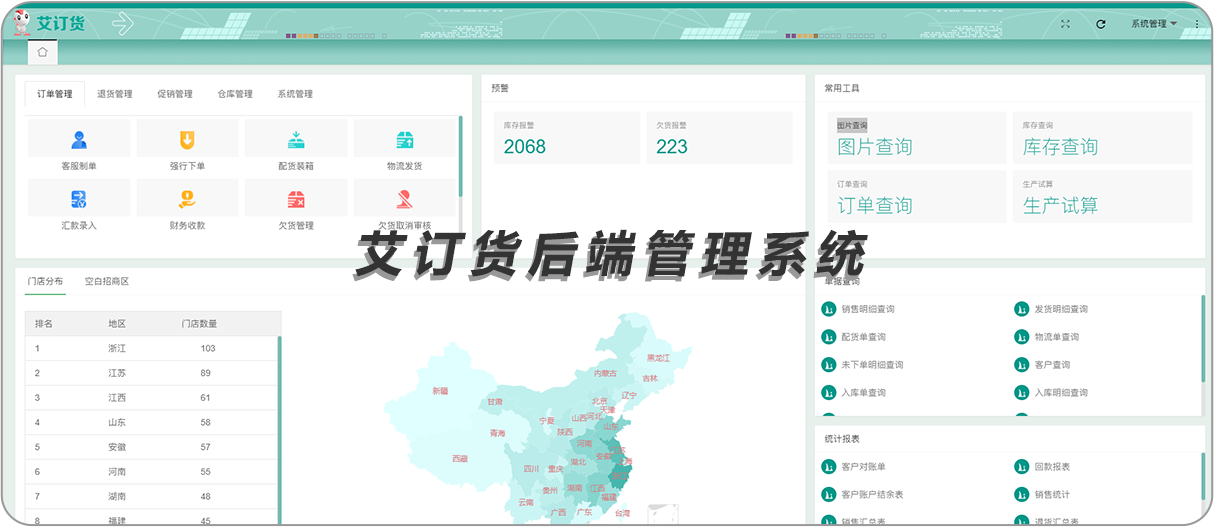The width and height of the screenshot is (1214, 528).
Task: Switch to the 空白招商区 tab
Action: coord(107,282)
